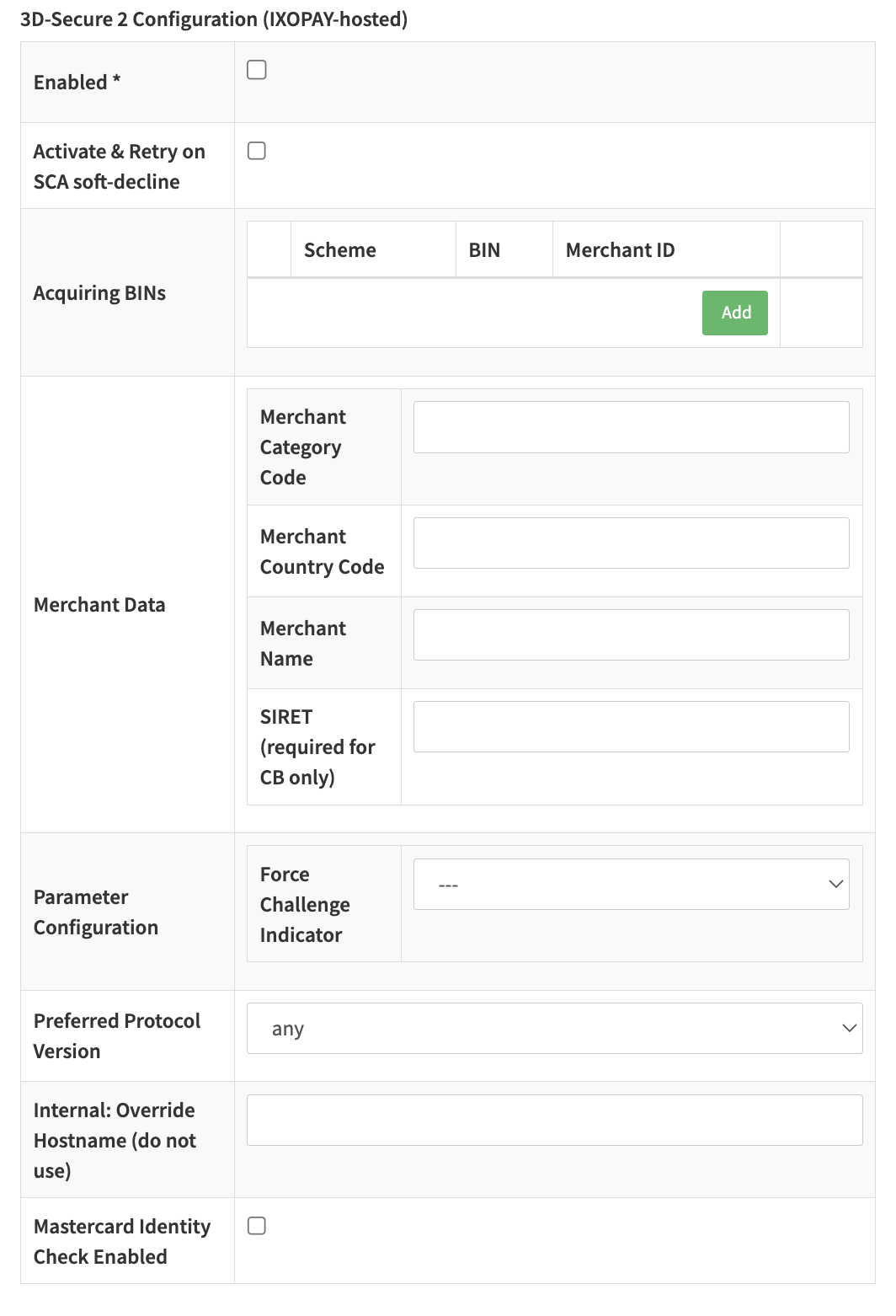Viewport: 896px width, 1316px height.
Task: Click the Merchant Data section label
Action: click(x=99, y=605)
